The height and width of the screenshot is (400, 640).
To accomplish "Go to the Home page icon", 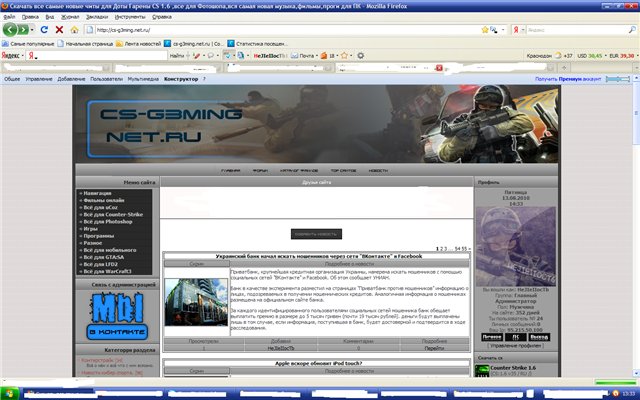I will [x=74, y=30].
